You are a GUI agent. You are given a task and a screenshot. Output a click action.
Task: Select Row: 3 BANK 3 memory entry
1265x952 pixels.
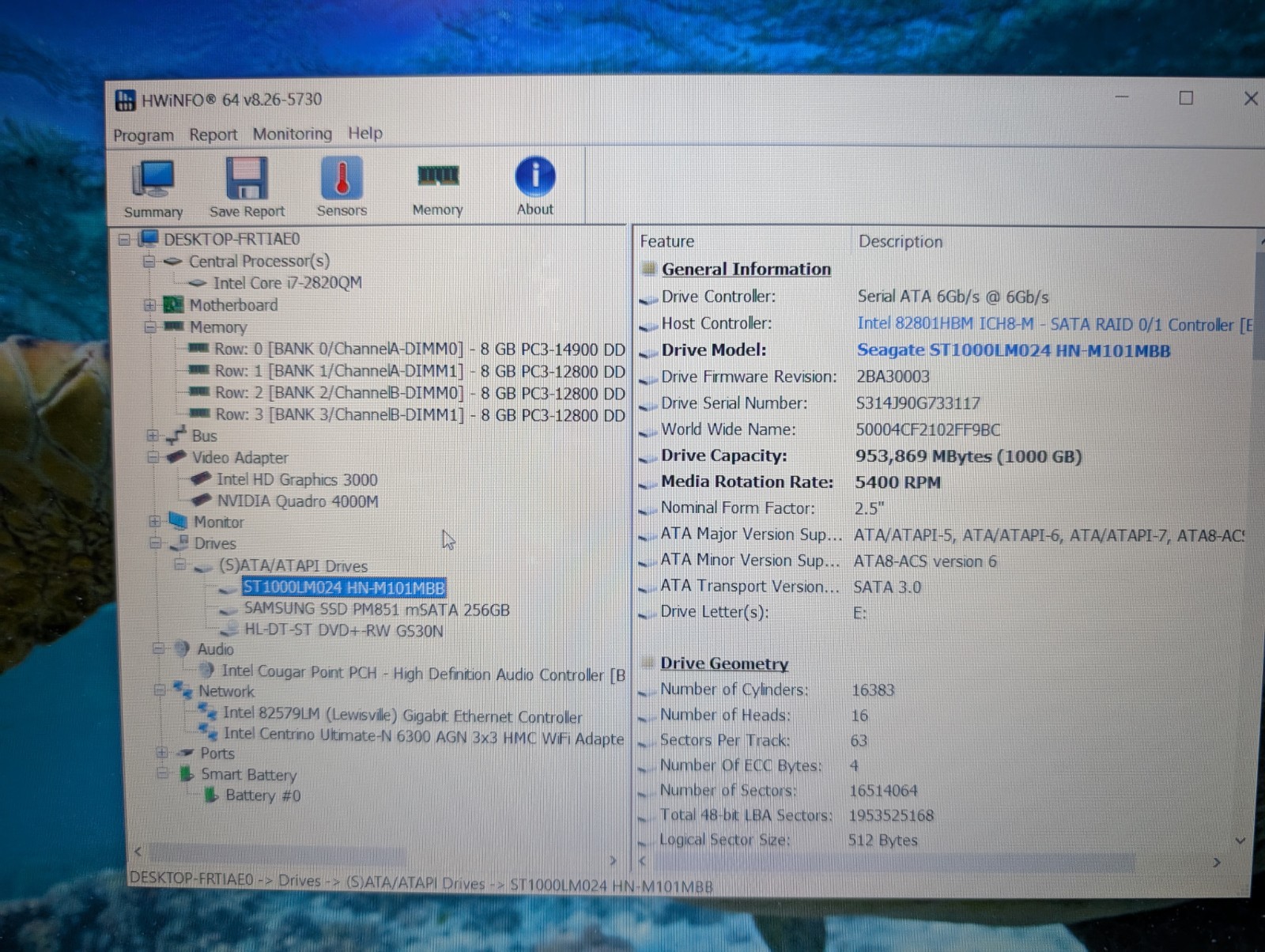(x=419, y=415)
